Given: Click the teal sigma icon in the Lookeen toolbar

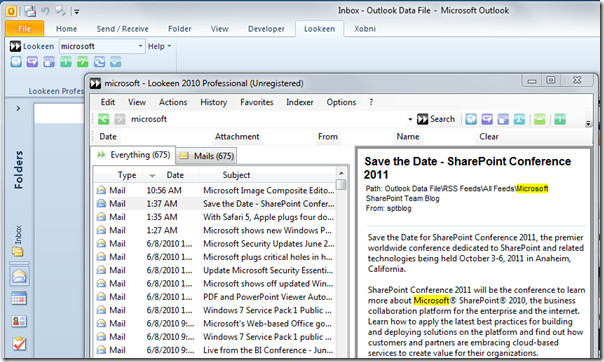Looking at the screenshot, I should point(519,119).
